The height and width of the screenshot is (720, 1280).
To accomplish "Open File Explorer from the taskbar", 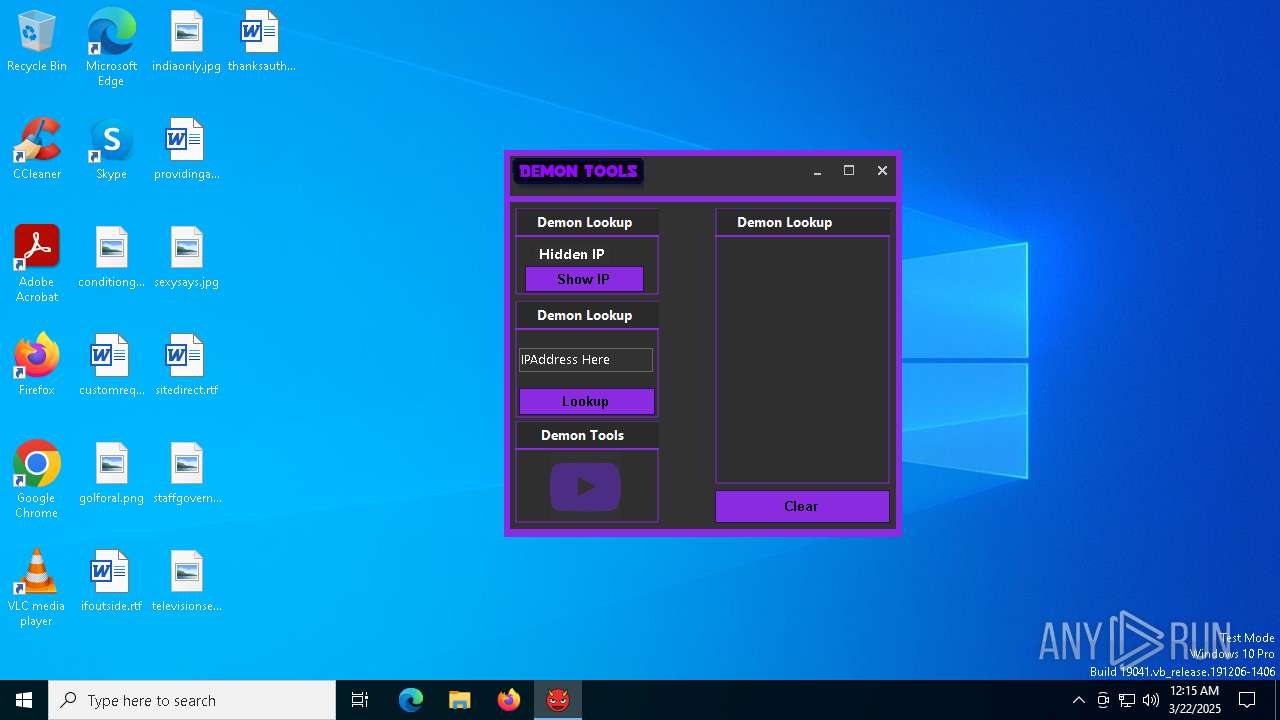I will tap(459, 700).
